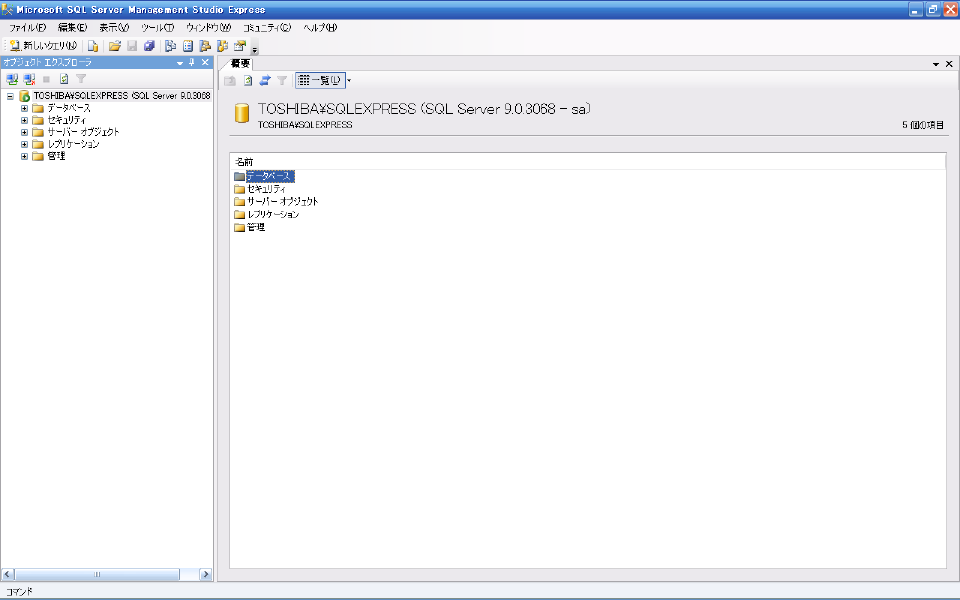Click the large server database icon

242,113
